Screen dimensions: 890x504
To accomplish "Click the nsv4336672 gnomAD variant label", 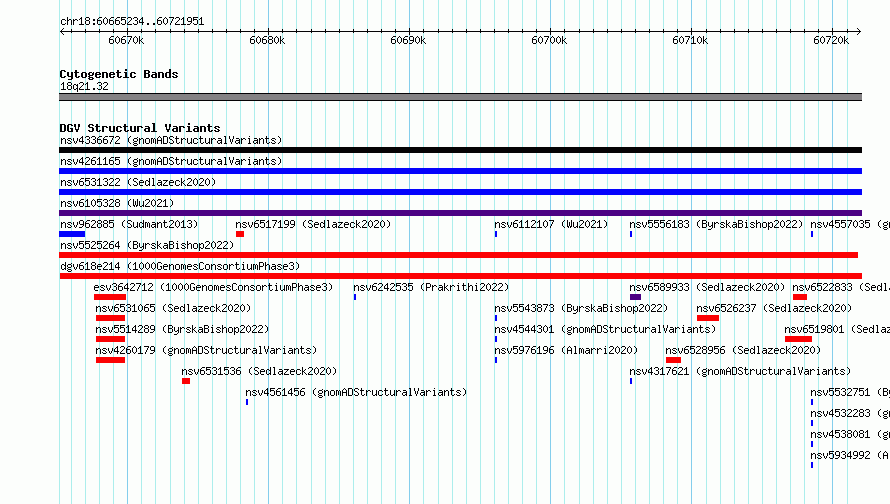I will click(171, 140).
